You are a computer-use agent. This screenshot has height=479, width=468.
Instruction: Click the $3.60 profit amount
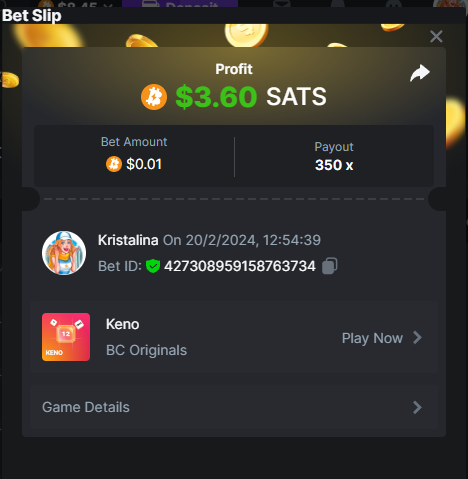(x=216, y=97)
